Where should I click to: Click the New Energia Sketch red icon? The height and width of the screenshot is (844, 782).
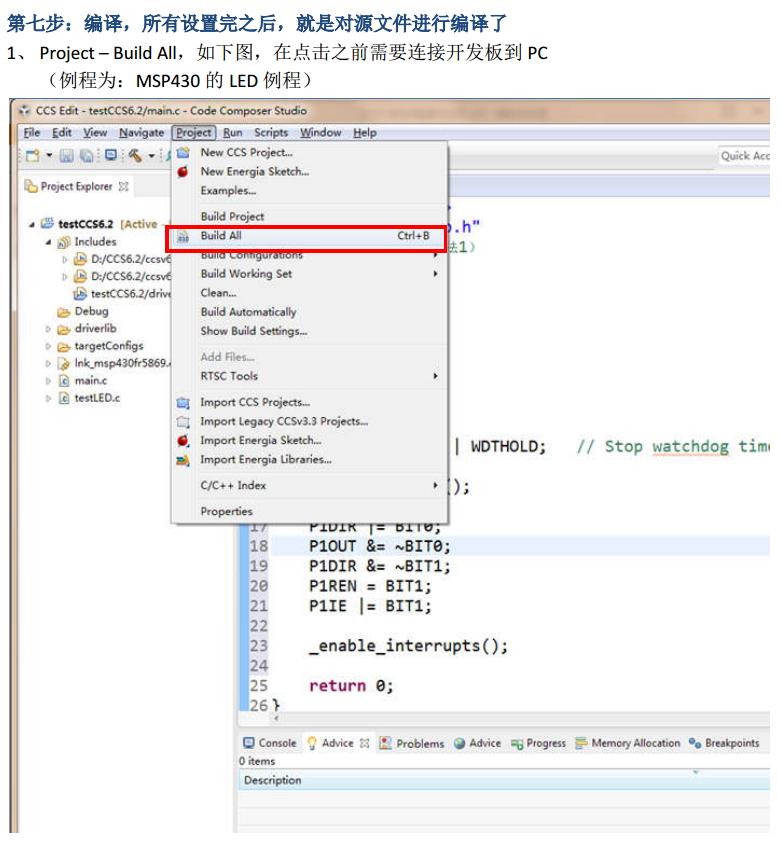tap(183, 172)
